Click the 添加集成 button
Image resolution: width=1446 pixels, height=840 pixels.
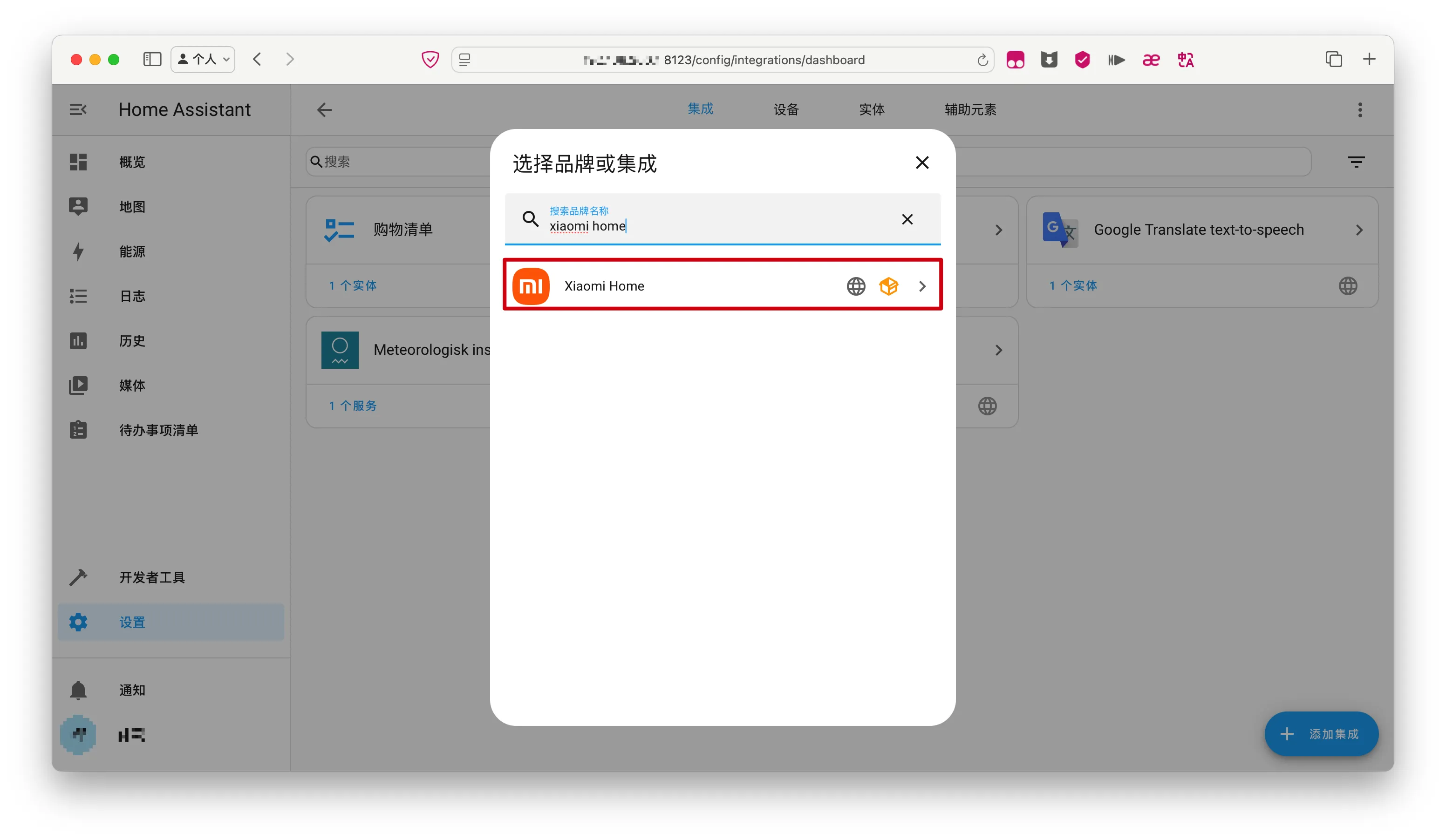coord(1322,734)
